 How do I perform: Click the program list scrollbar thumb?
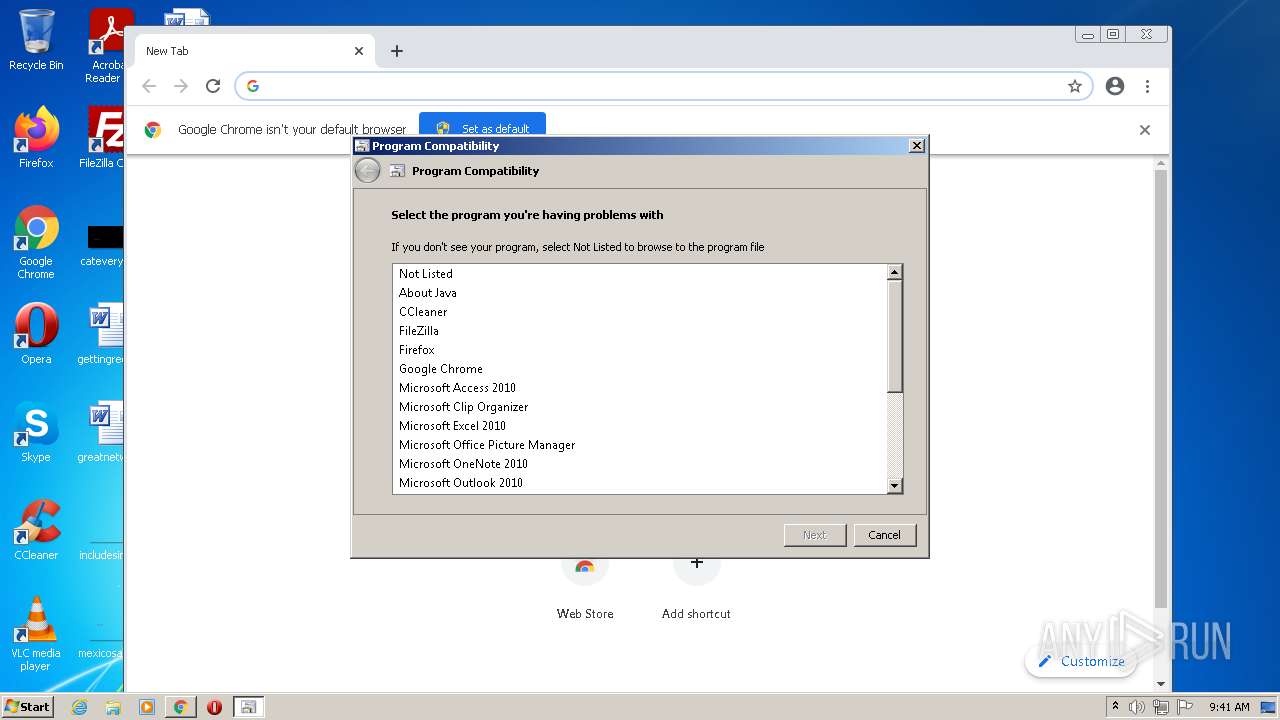point(895,336)
